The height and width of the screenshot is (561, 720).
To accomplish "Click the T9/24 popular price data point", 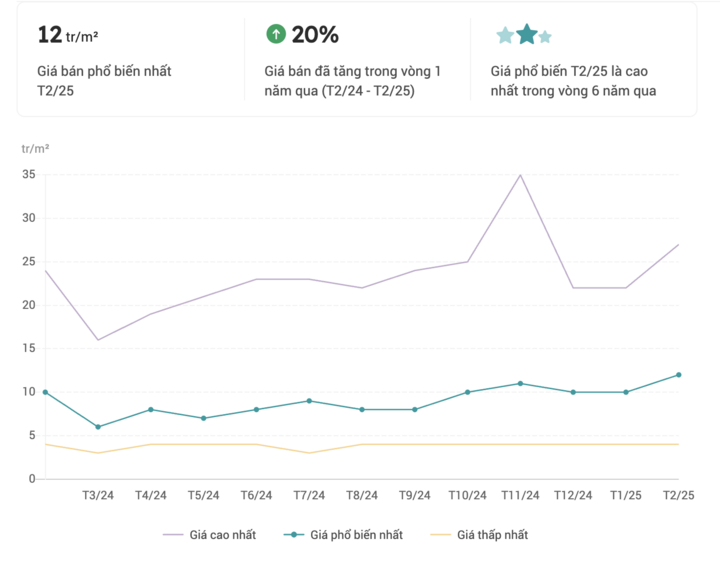I will pos(415,409).
